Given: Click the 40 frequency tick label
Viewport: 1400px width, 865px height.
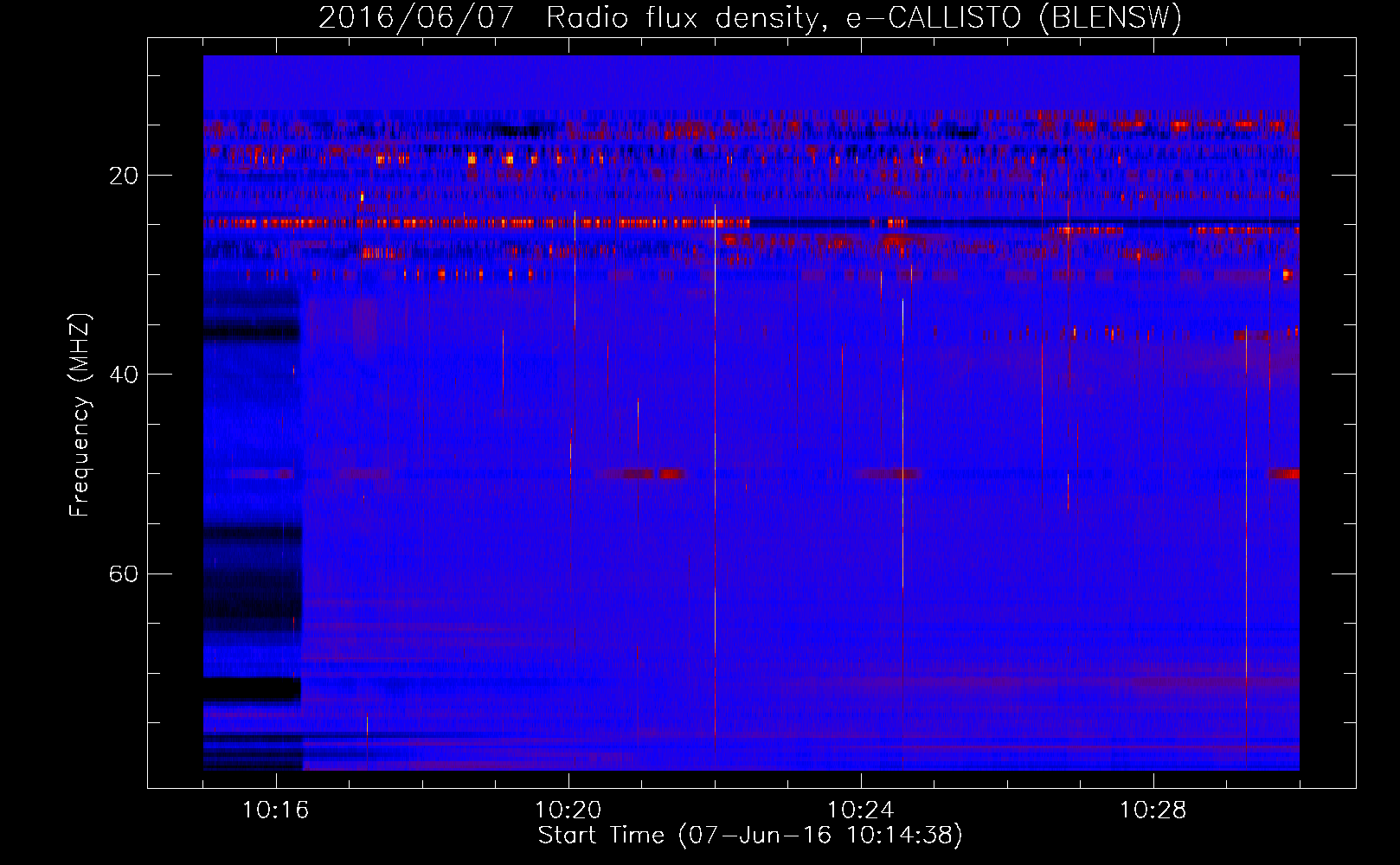Looking at the screenshot, I should [x=124, y=375].
